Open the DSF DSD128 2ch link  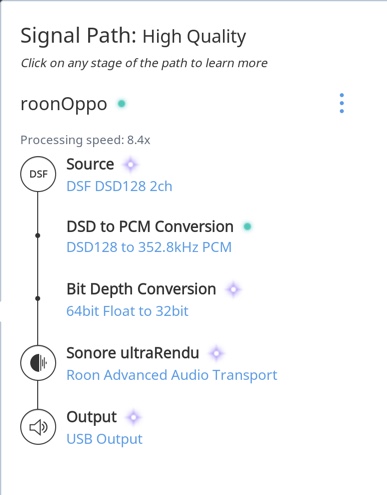click(x=119, y=186)
